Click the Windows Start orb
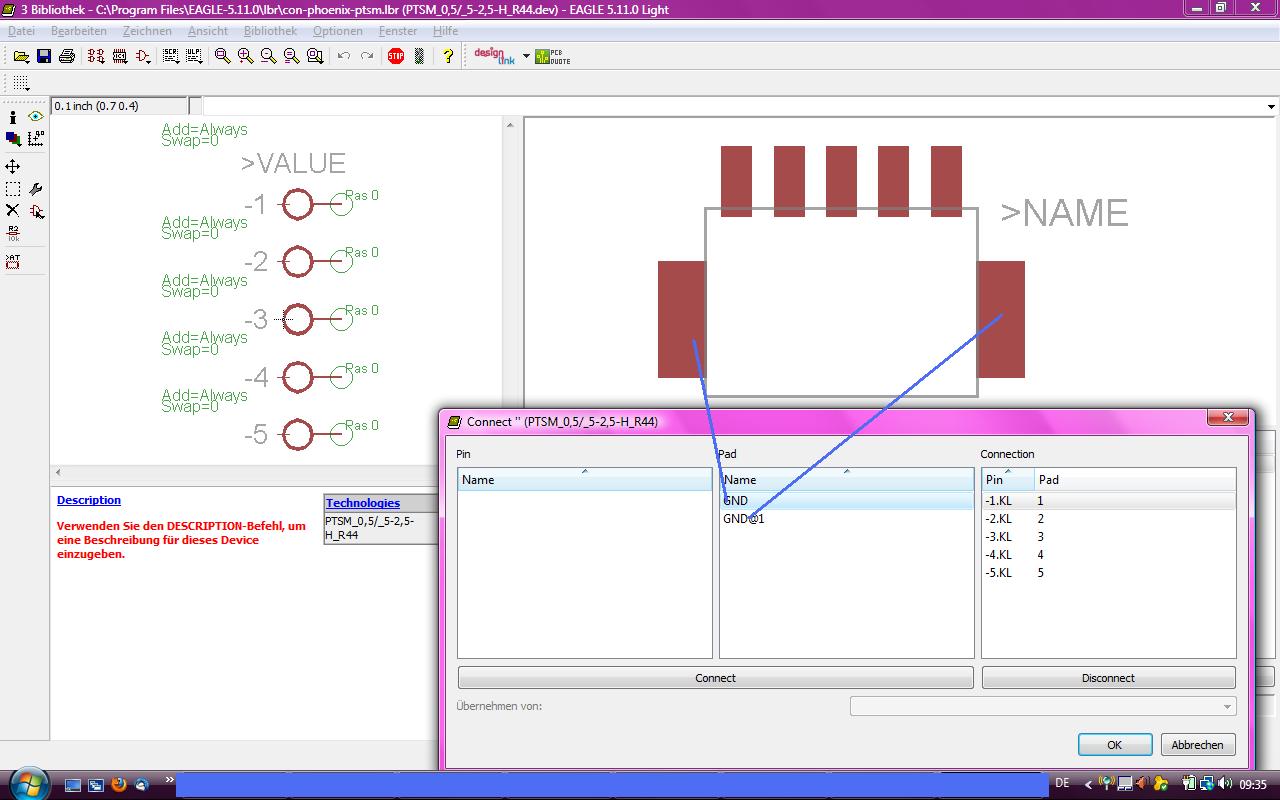The image size is (1280, 800). click(27, 783)
